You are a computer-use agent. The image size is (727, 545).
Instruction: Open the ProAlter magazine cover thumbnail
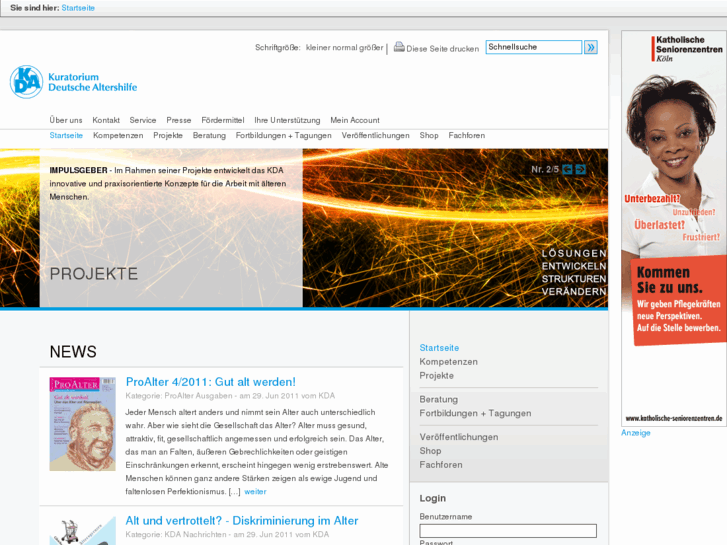83,424
